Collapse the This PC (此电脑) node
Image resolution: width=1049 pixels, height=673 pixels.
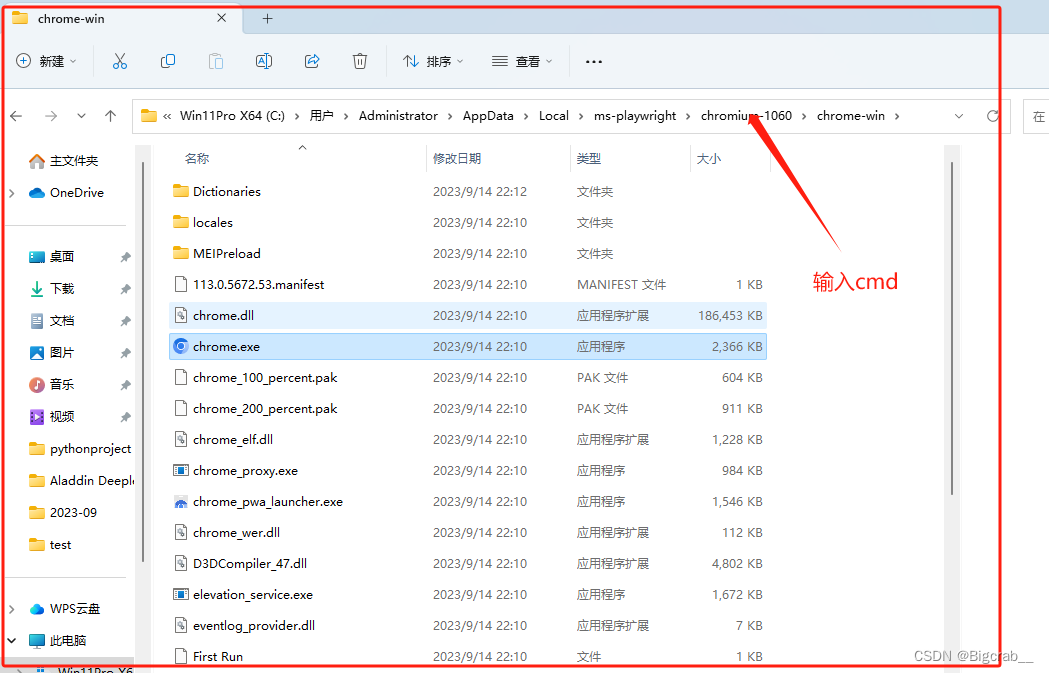(11, 640)
